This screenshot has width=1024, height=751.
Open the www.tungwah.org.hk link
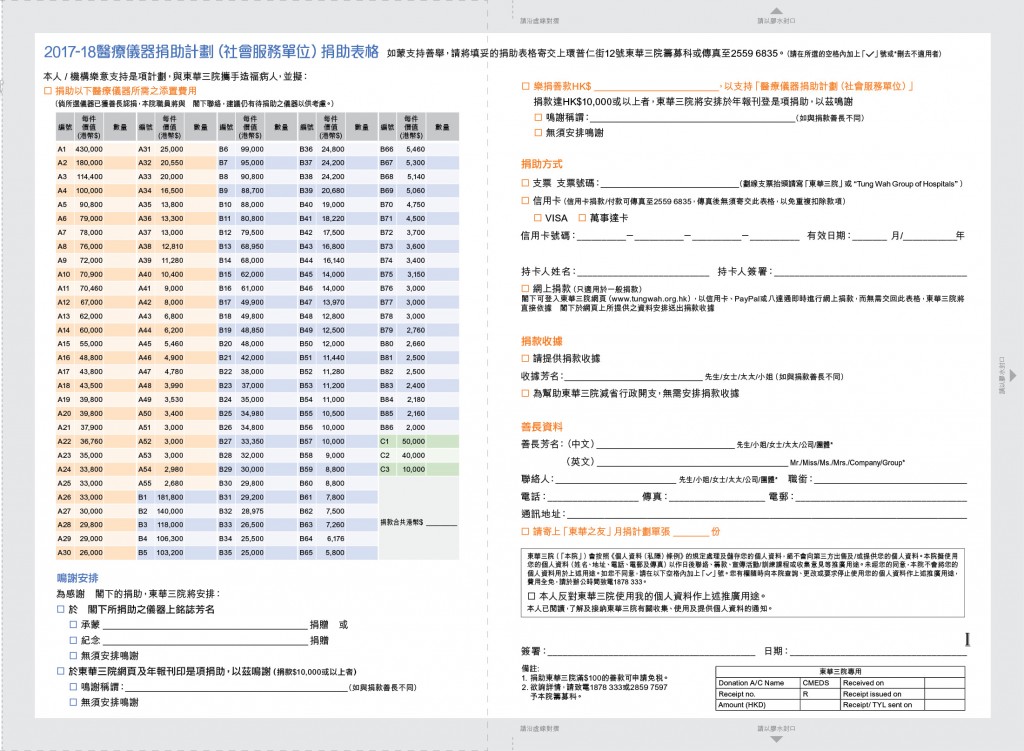click(x=650, y=298)
